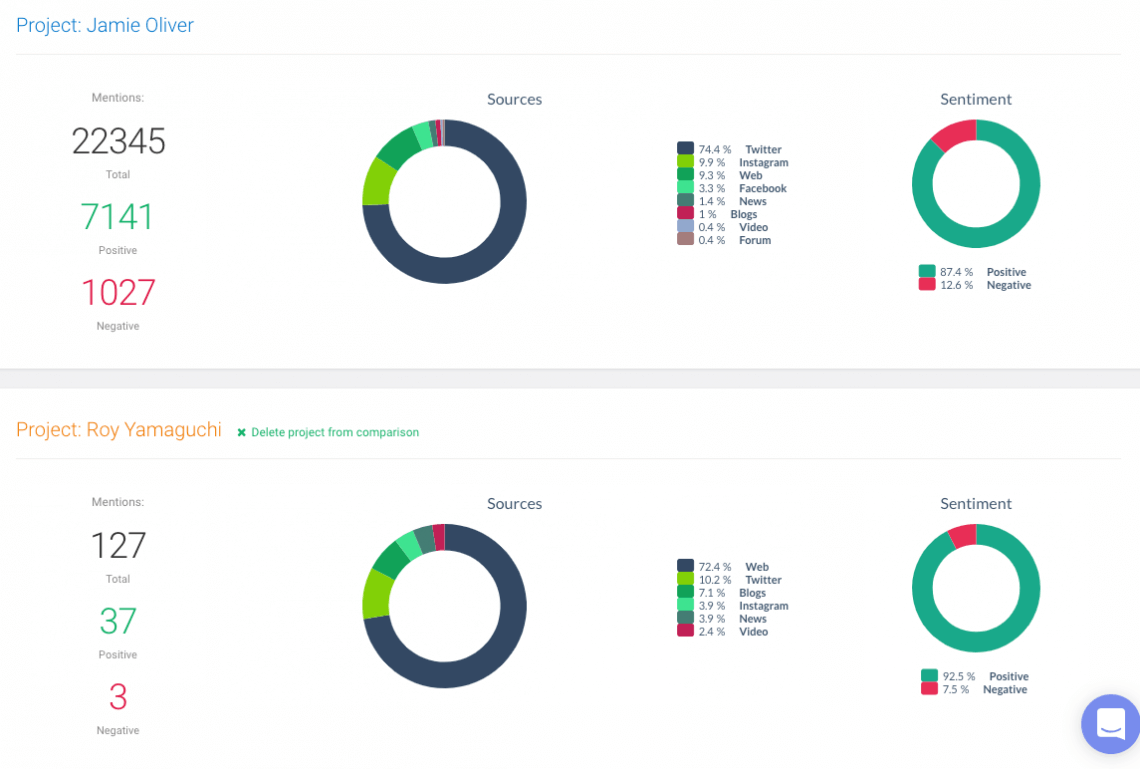Viewport: 1140px width, 769px height.
Task: Open Project: Jamie Oliver heading
Action: point(105,25)
